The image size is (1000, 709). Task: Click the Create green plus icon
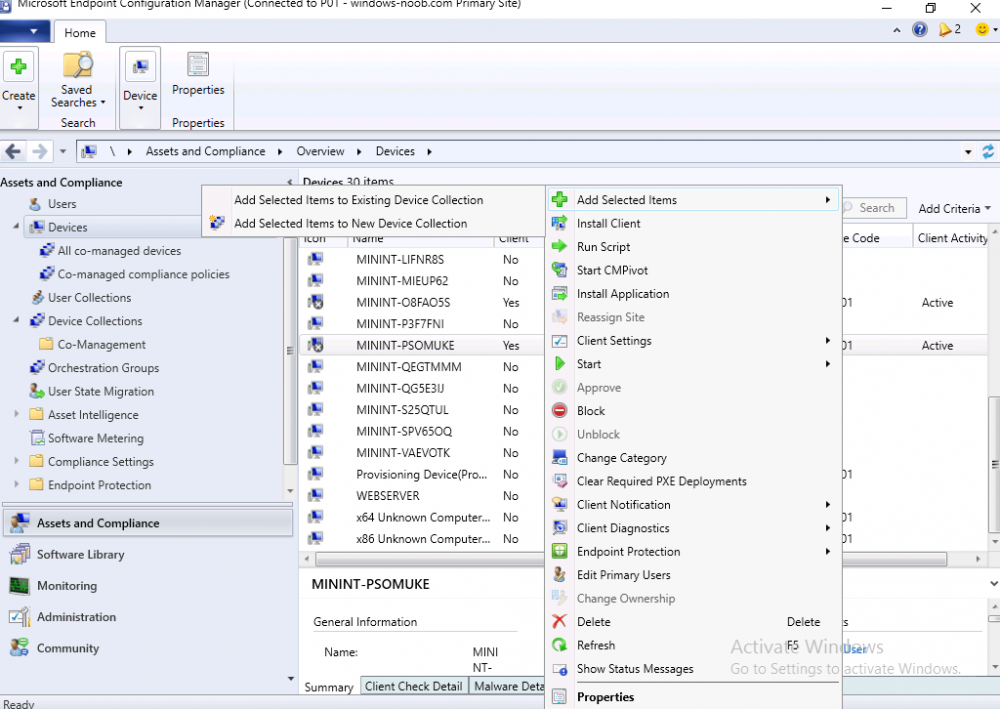pyautogui.click(x=18, y=66)
